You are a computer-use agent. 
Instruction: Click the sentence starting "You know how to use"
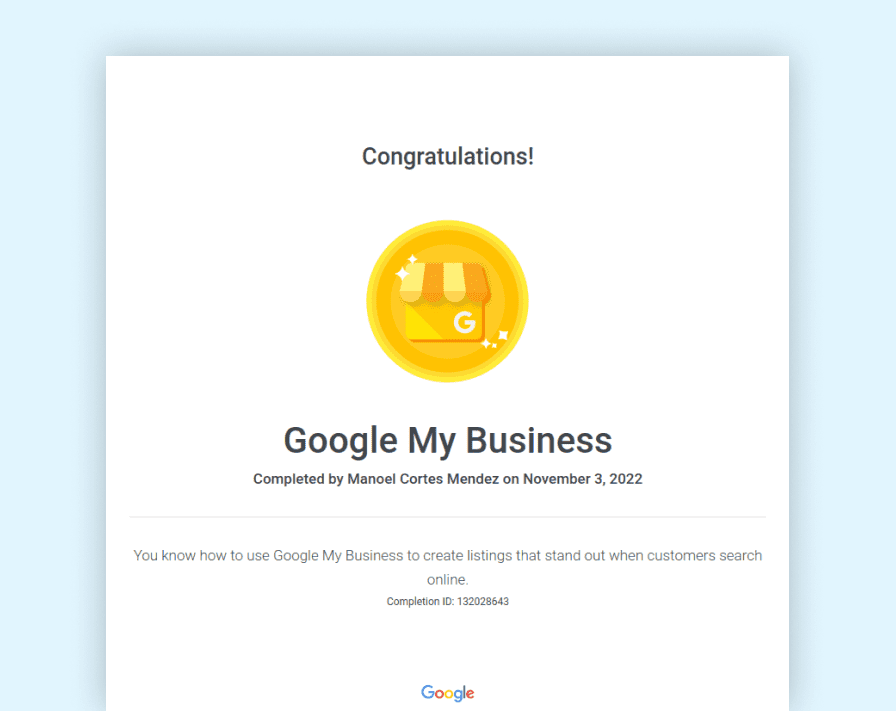click(x=447, y=555)
